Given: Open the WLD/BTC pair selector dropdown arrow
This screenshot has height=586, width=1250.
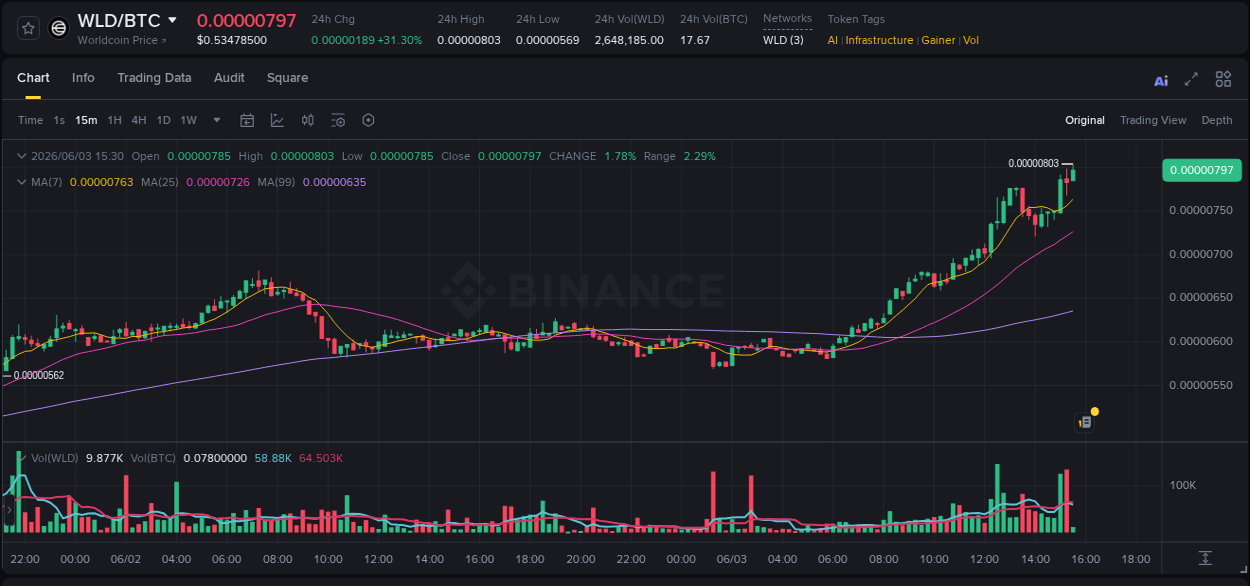Looking at the screenshot, I should pyautogui.click(x=172, y=20).
